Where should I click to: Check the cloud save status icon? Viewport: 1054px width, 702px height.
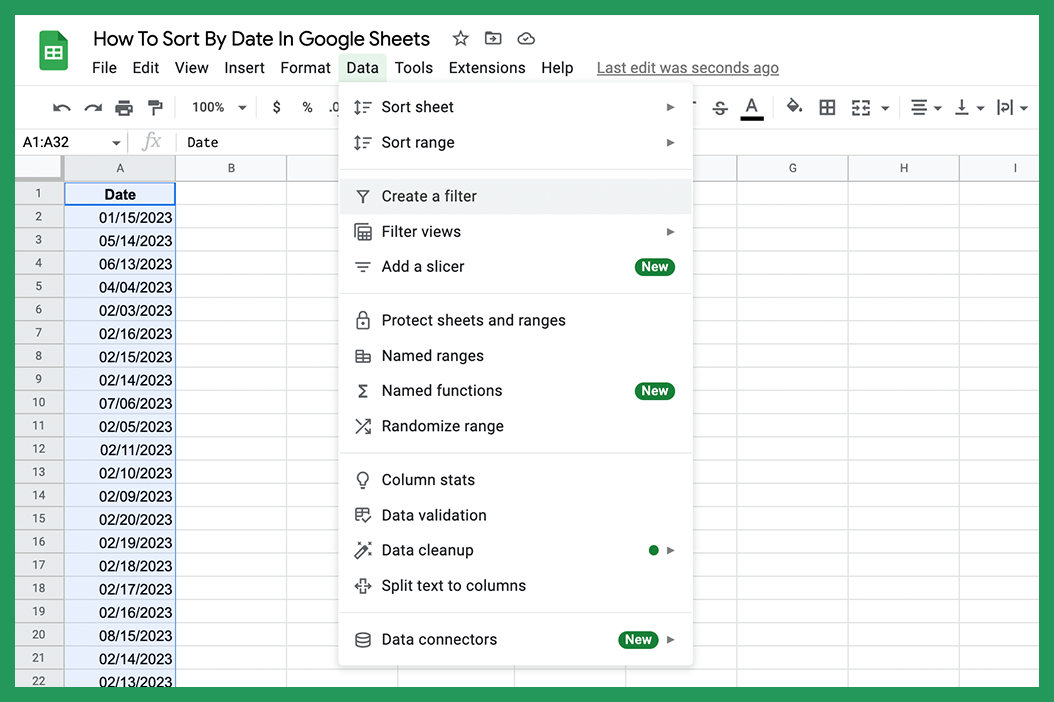point(526,39)
